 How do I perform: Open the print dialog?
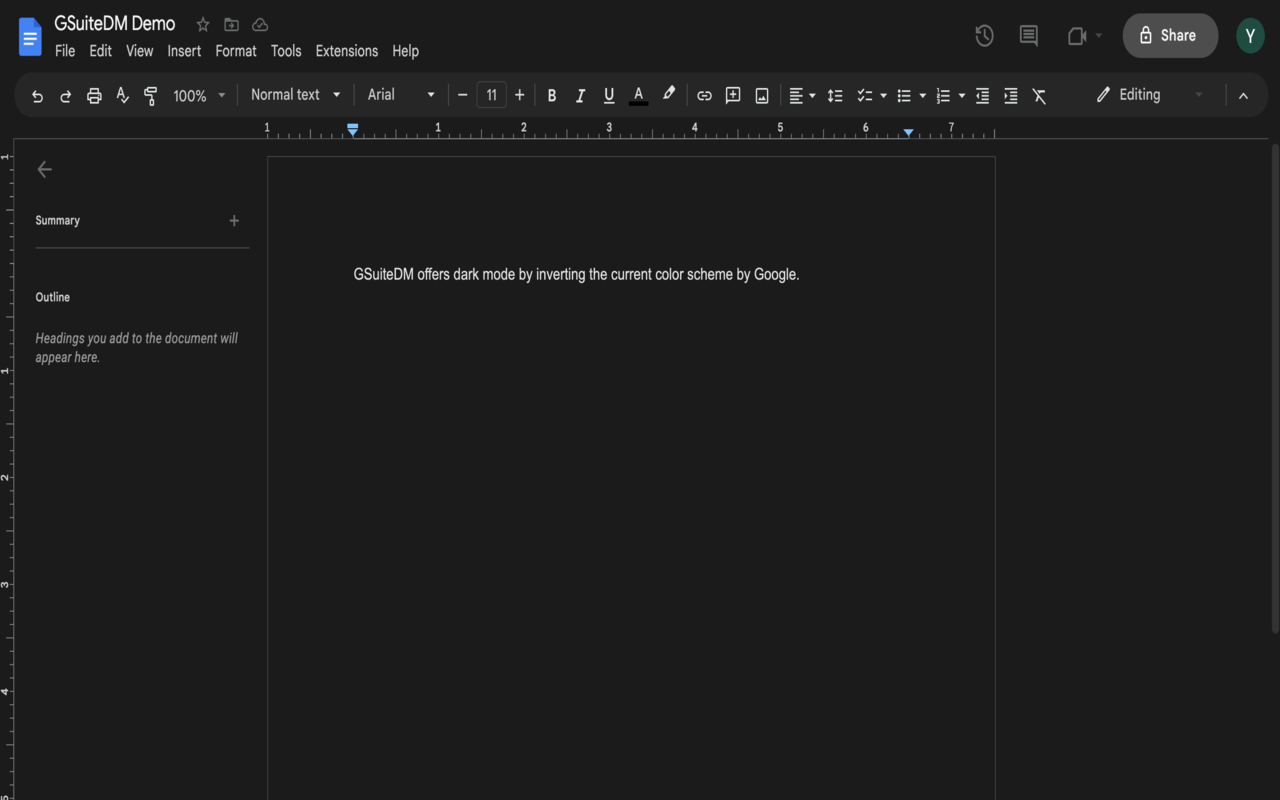pos(93,94)
